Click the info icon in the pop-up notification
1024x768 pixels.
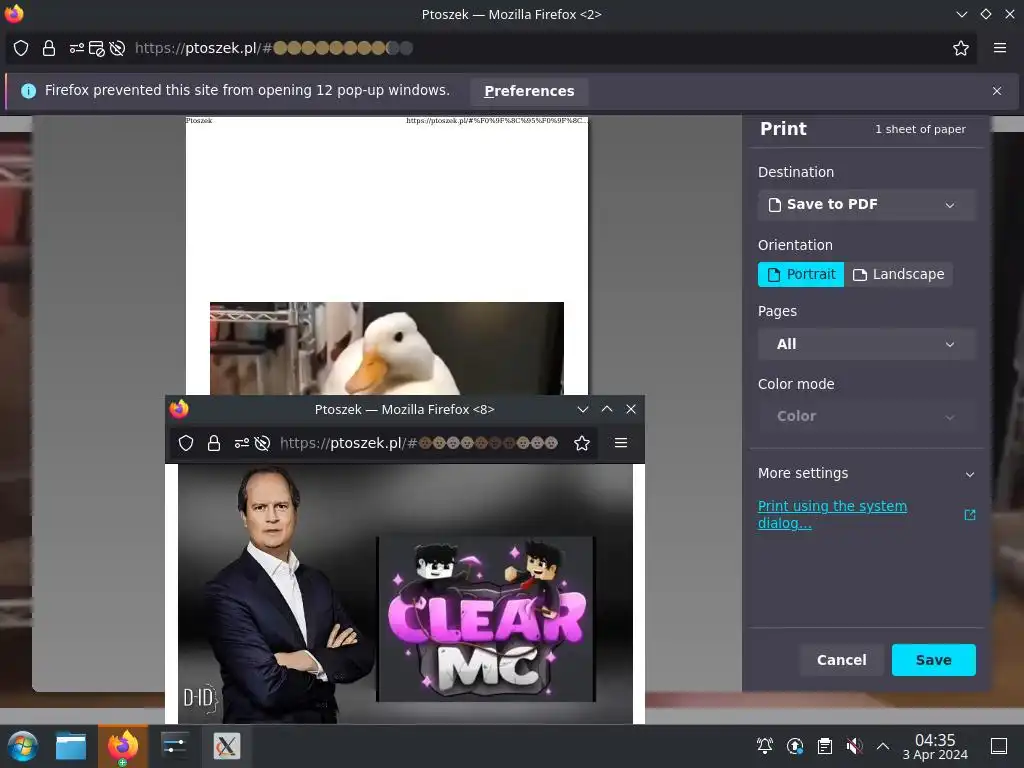28,91
